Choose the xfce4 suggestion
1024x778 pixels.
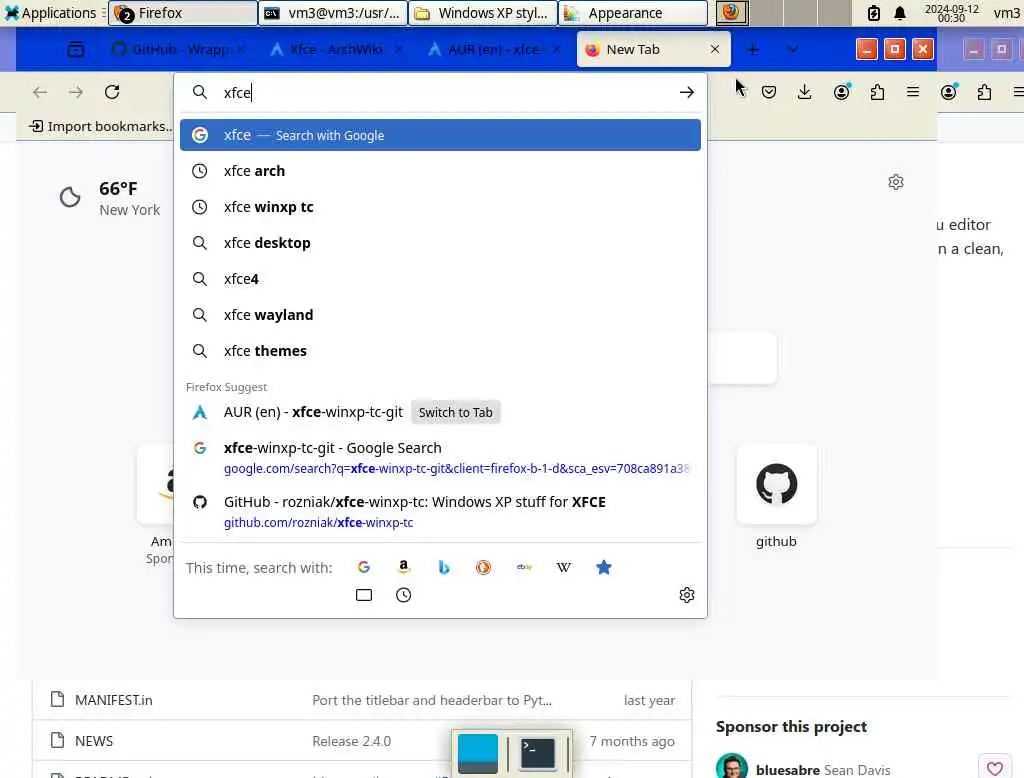440,279
